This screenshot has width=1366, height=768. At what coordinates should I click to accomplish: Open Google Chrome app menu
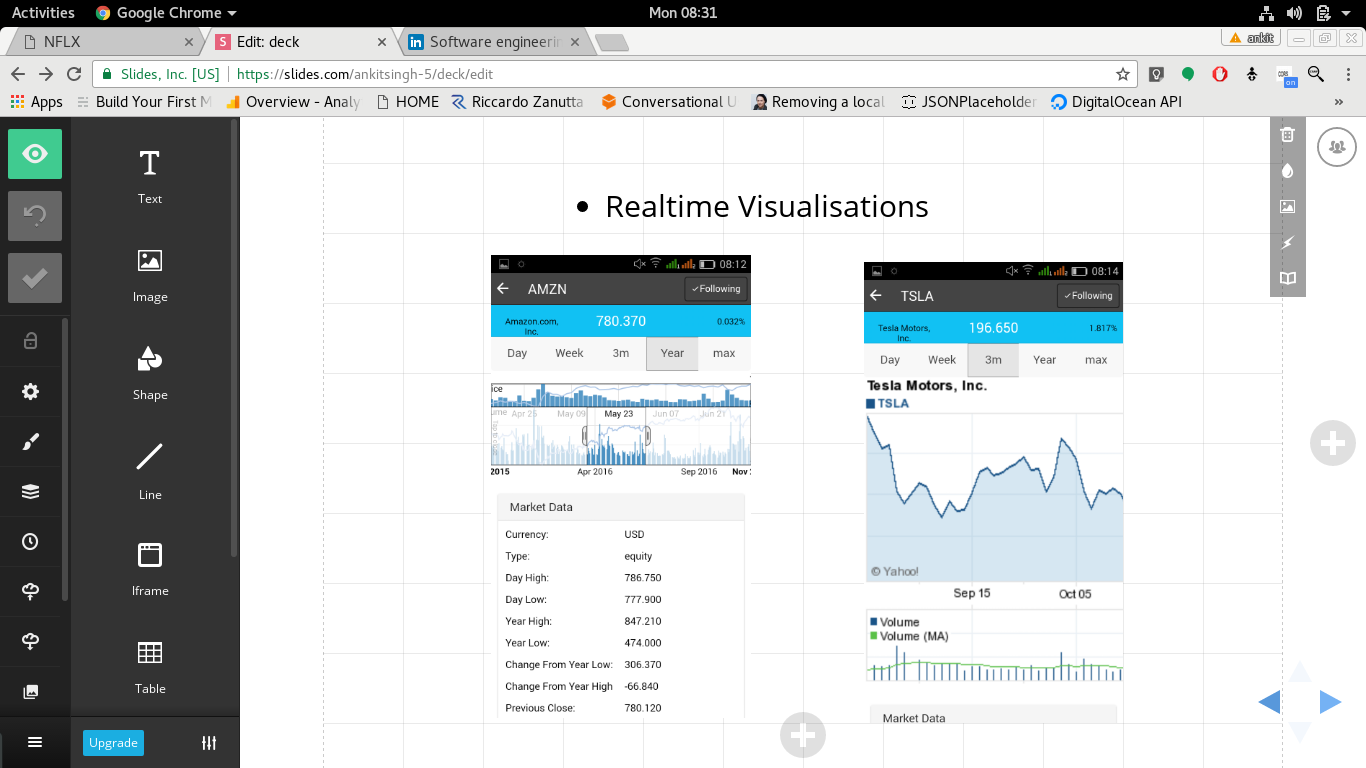[166, 13]
